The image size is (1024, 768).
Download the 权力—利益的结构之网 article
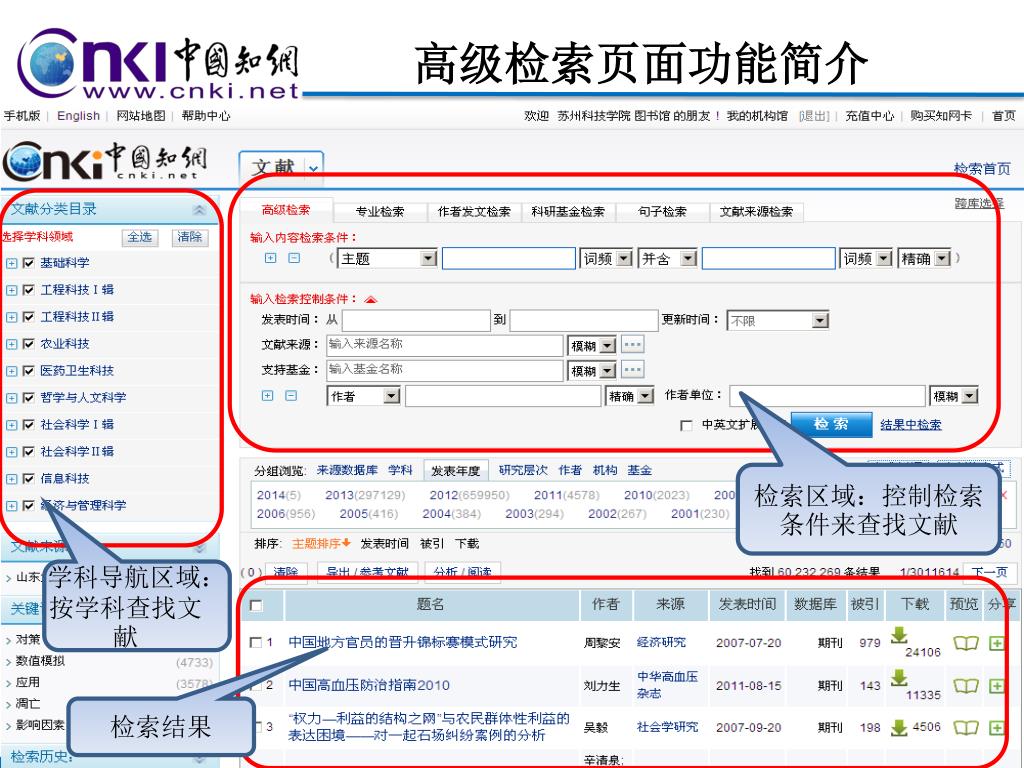coord(899,728)
